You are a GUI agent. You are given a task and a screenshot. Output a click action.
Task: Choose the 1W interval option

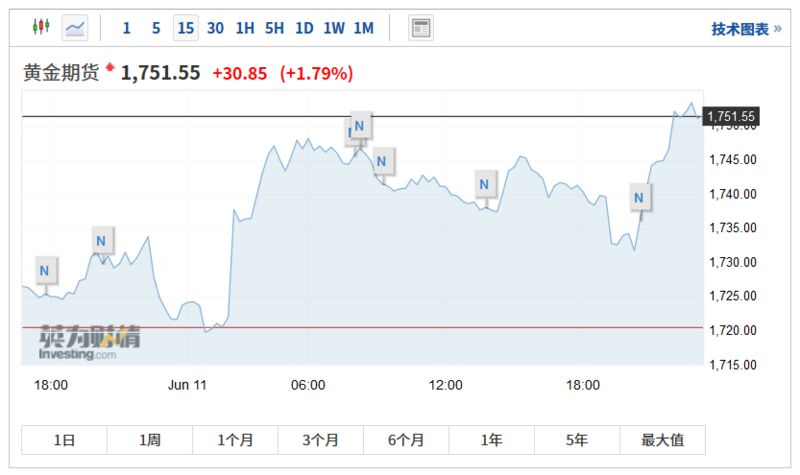[x=334, y=28]
